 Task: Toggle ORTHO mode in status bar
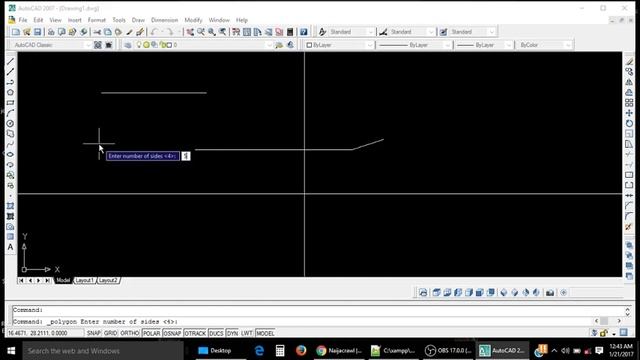[x=130, y=333]
